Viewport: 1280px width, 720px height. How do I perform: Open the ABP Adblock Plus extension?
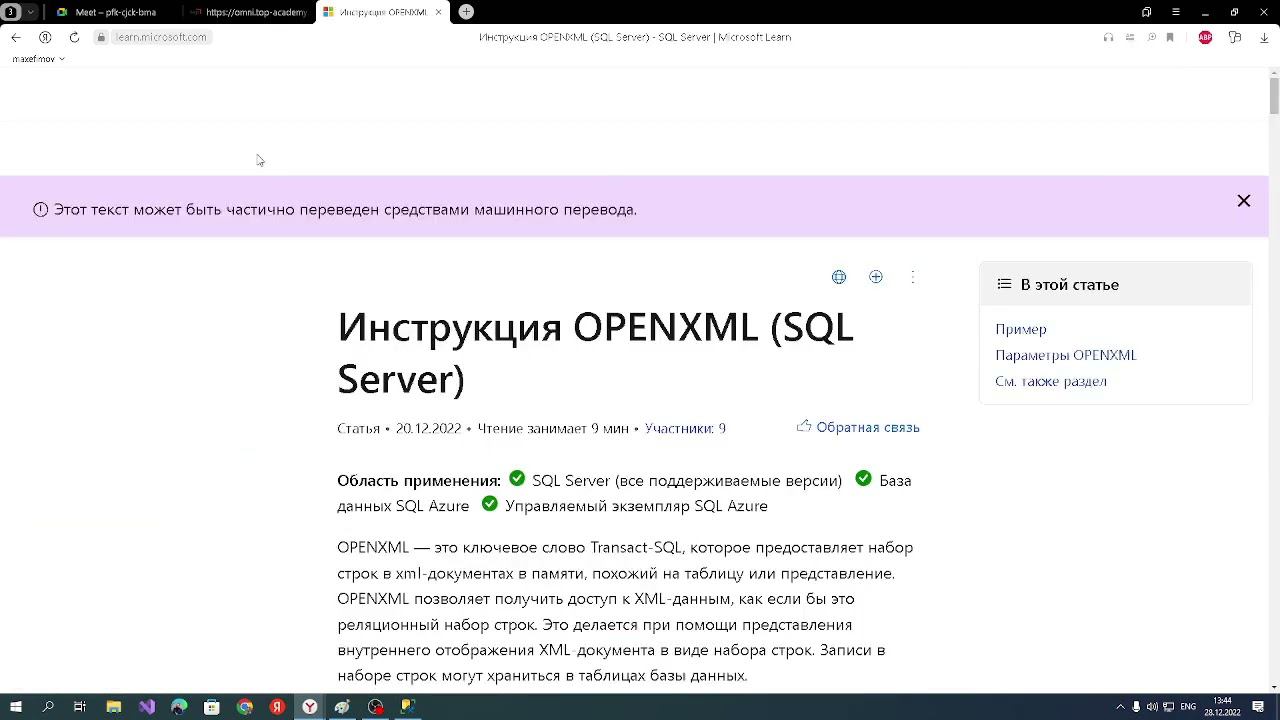[x=1205, y=37]
